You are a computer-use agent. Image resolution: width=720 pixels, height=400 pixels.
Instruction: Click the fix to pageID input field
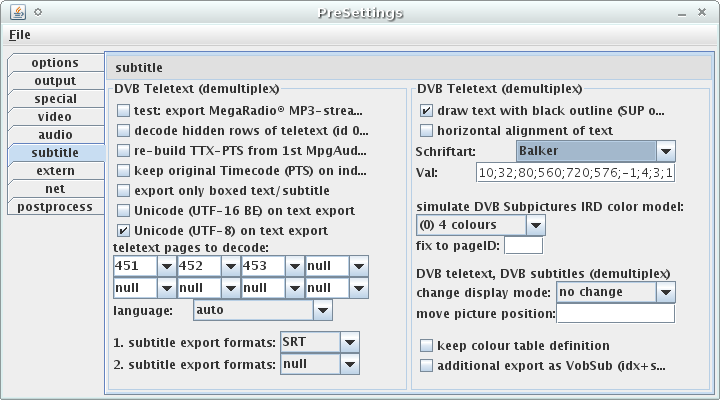point(524,245)
